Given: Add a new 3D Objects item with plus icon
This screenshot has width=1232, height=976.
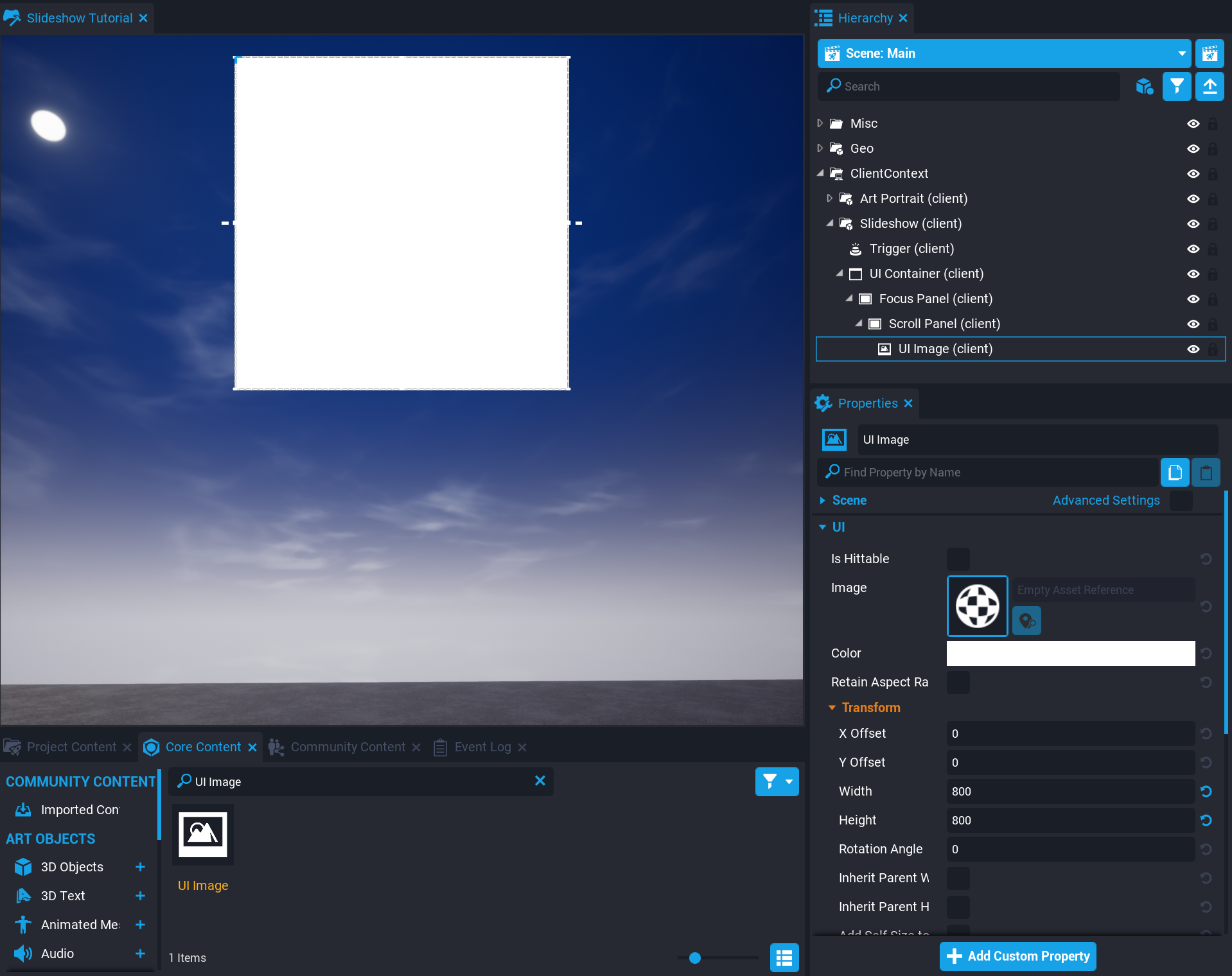Looking at the screenshot, I should point(140,867).
